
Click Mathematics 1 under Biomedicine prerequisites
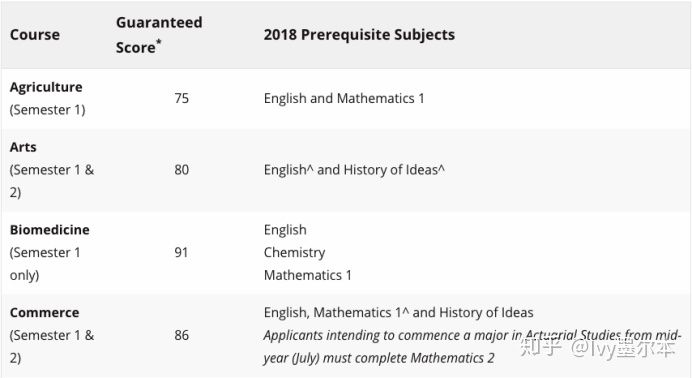[x=308, y=275]
